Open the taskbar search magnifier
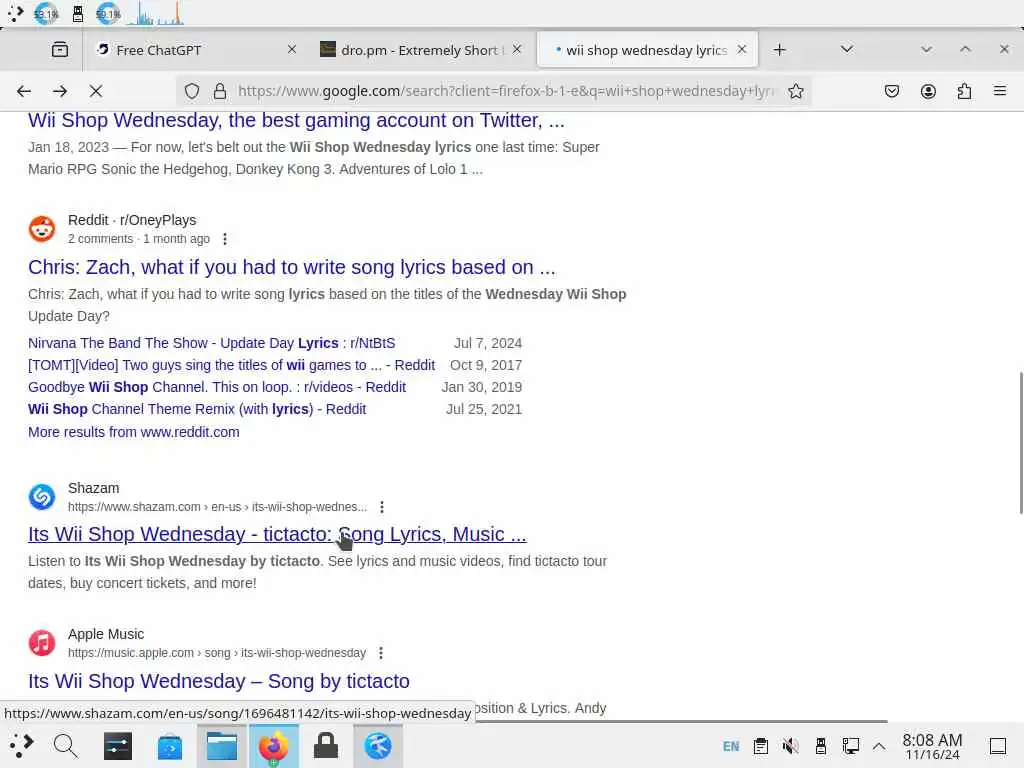The image size is (1024, 768). (x=65, y=745)
